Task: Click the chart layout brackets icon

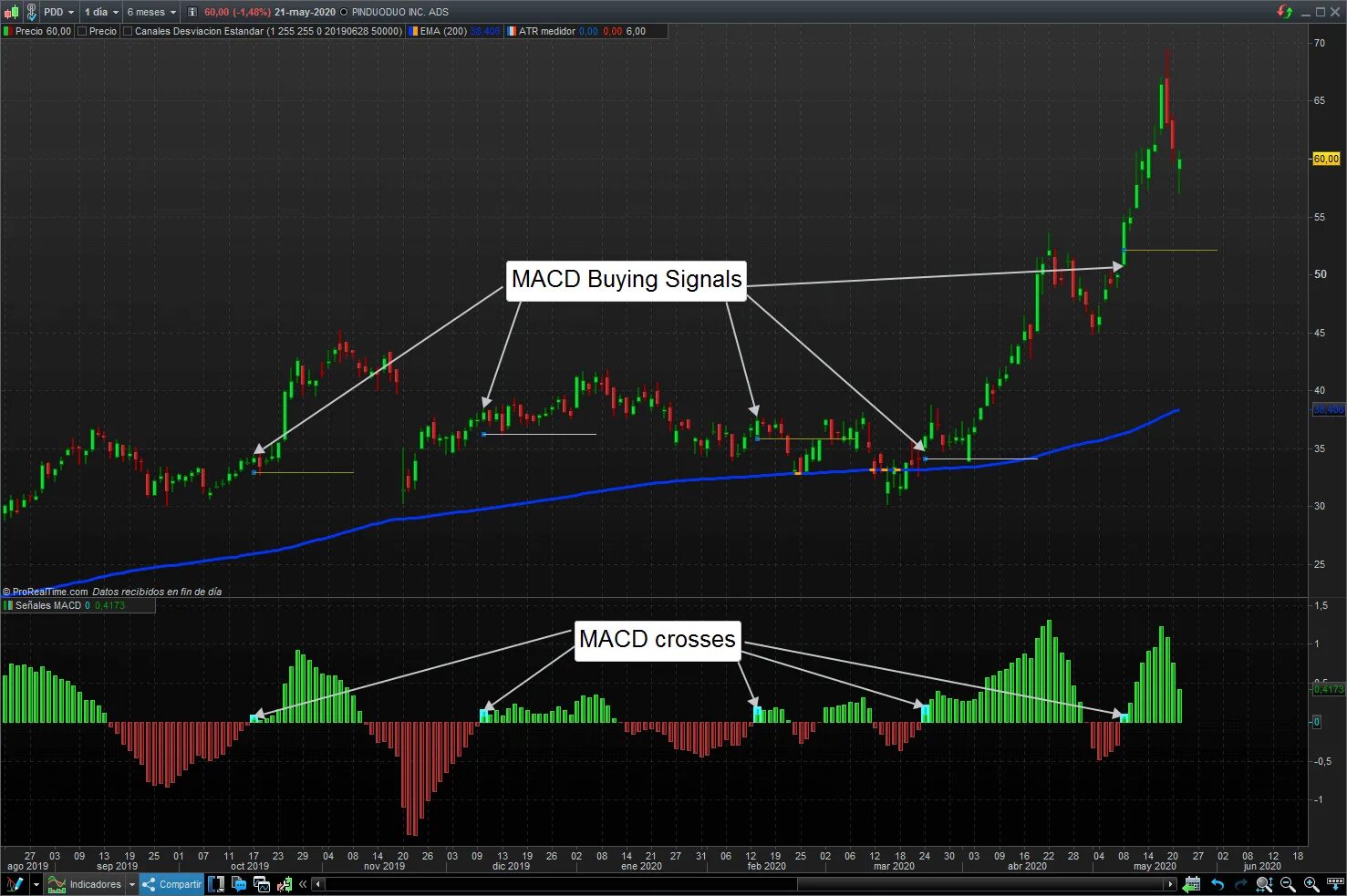Action: pos(216,884)
